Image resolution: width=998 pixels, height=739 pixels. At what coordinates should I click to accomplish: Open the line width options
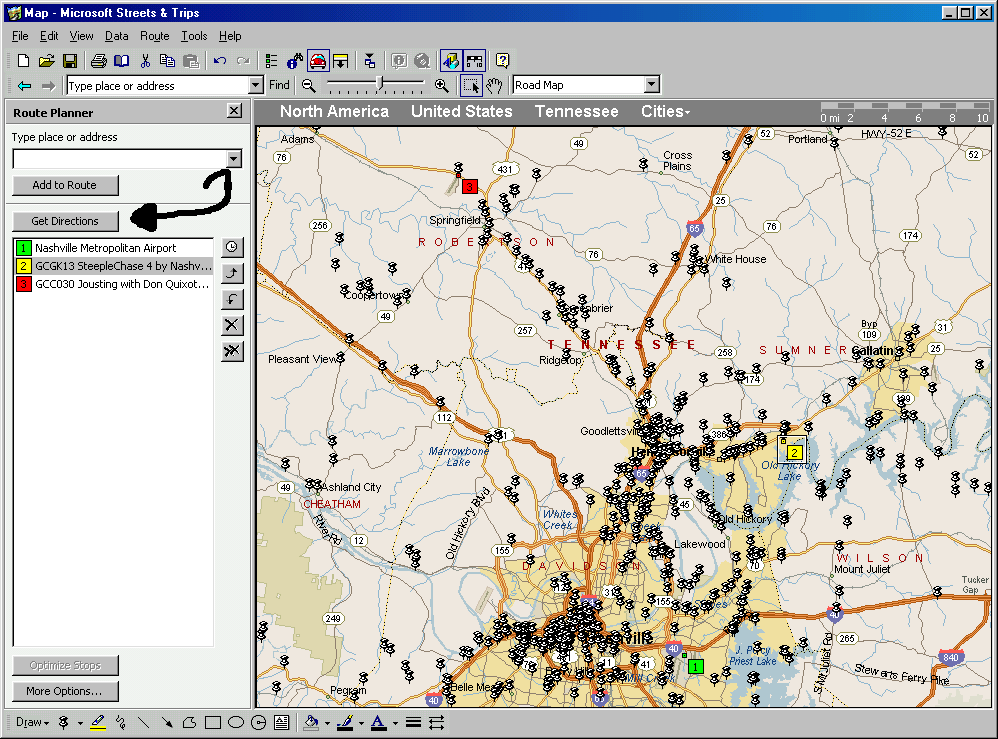point(413,722)
